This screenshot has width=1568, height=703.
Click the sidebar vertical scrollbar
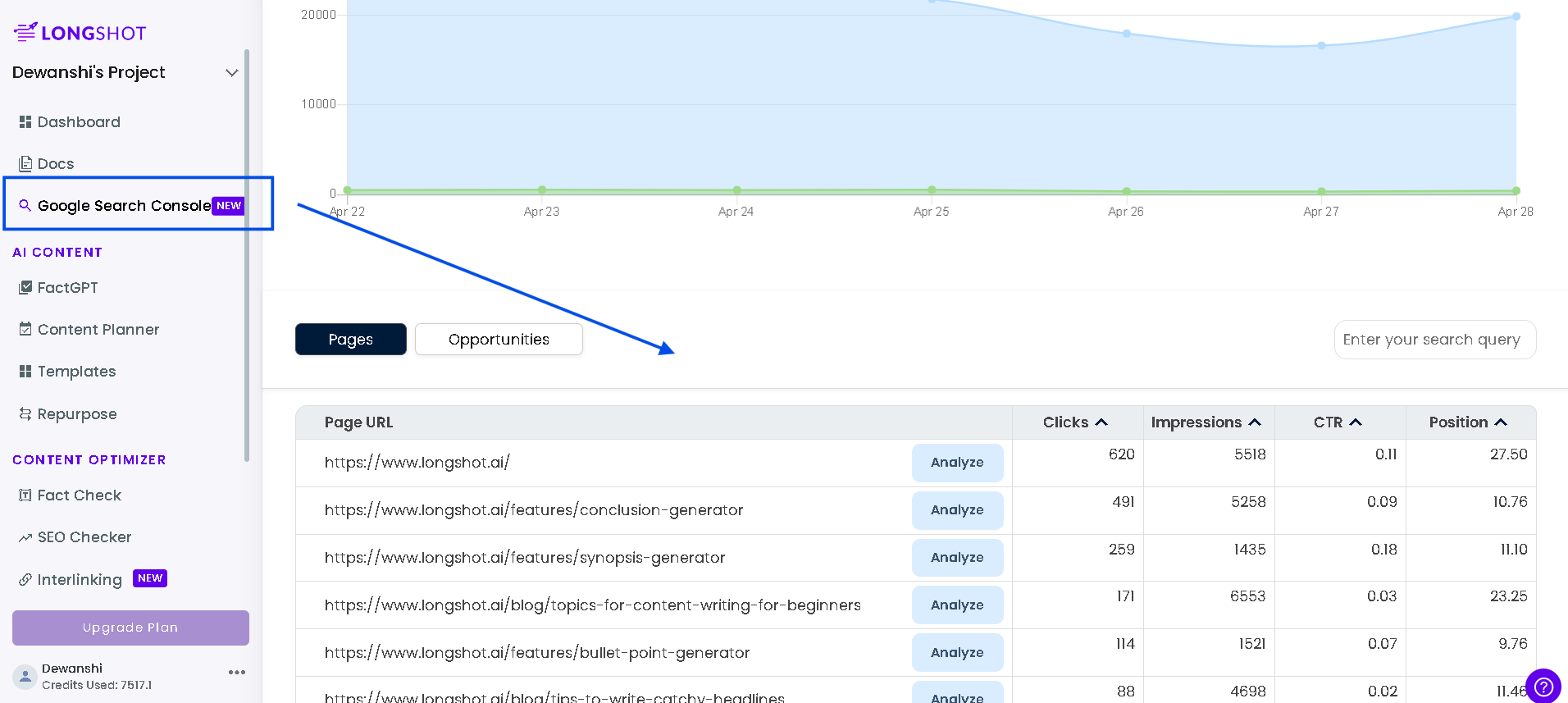(247, 254)
